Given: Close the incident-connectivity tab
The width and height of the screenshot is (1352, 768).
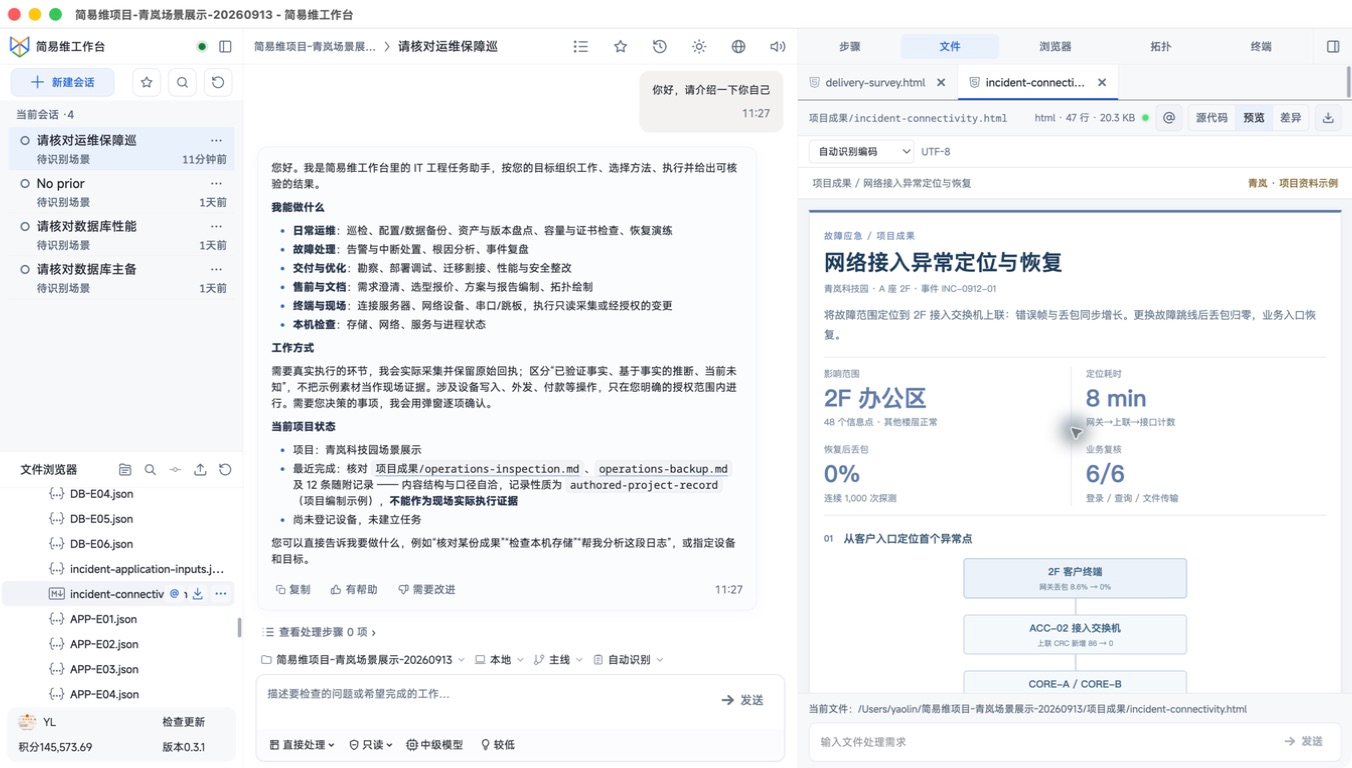Looking at the screenshot, I should click(x=1102, y=82).
